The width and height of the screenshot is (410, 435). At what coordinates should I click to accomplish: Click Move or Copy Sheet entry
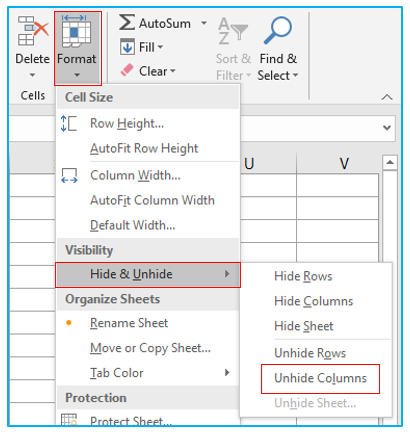tap(148, 348)
